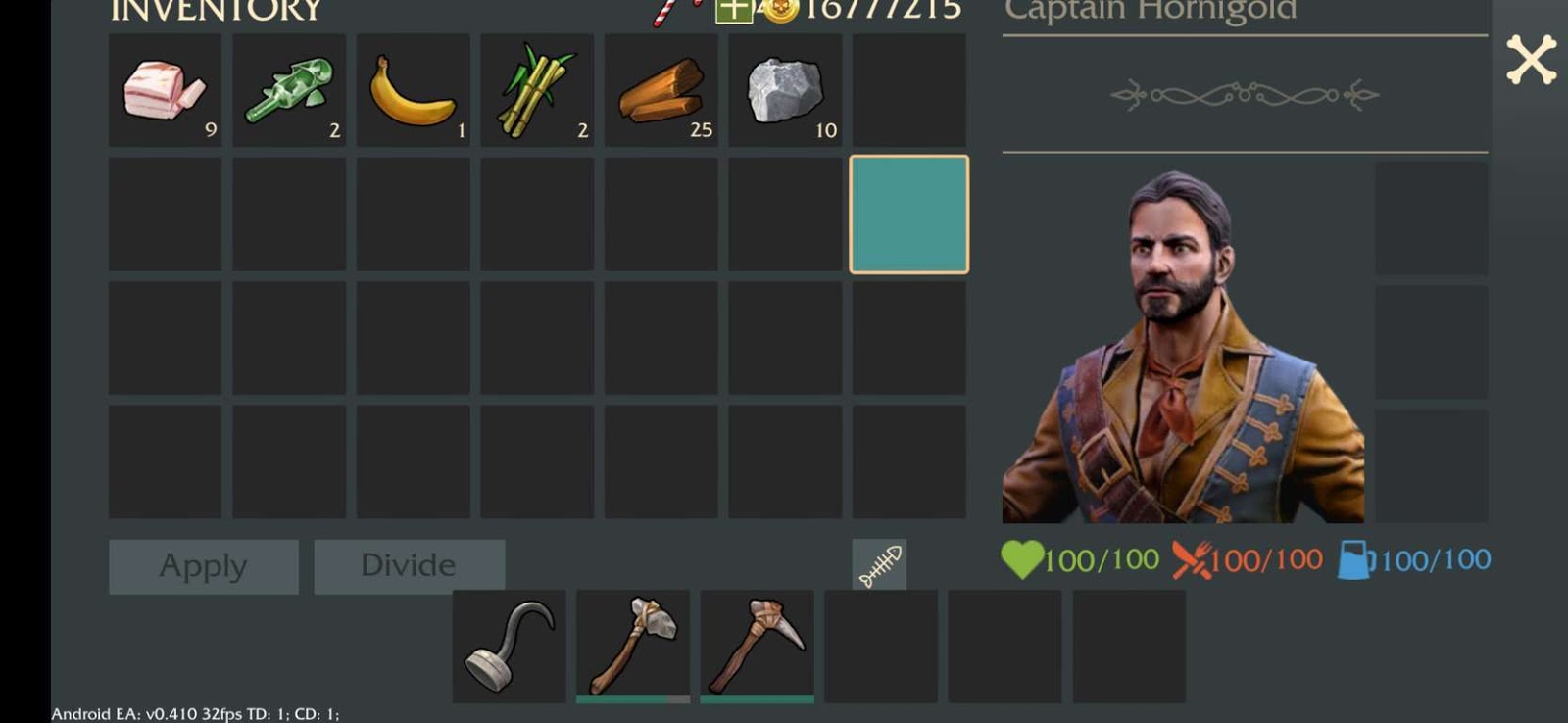
Task: Select the top equipment slot beside portrait
Action: tap(1432, 218)
